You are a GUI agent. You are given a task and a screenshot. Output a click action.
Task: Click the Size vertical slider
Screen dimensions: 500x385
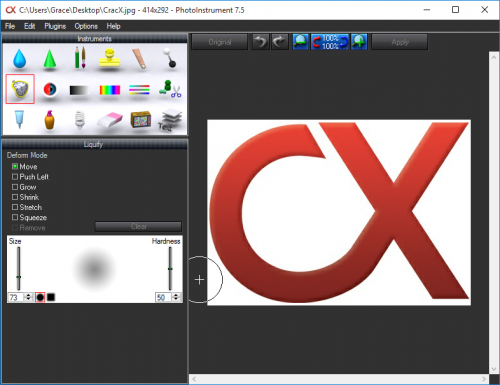pos(19,268)
